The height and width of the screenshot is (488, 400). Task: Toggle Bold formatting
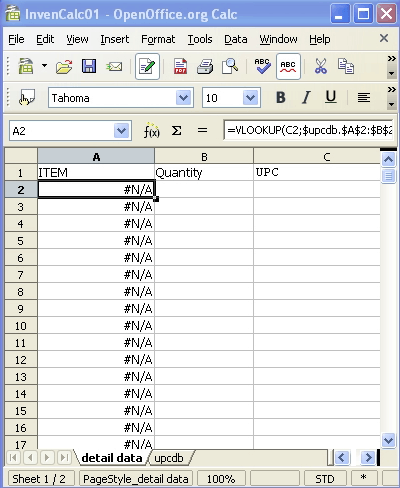[x=281, y=98]
